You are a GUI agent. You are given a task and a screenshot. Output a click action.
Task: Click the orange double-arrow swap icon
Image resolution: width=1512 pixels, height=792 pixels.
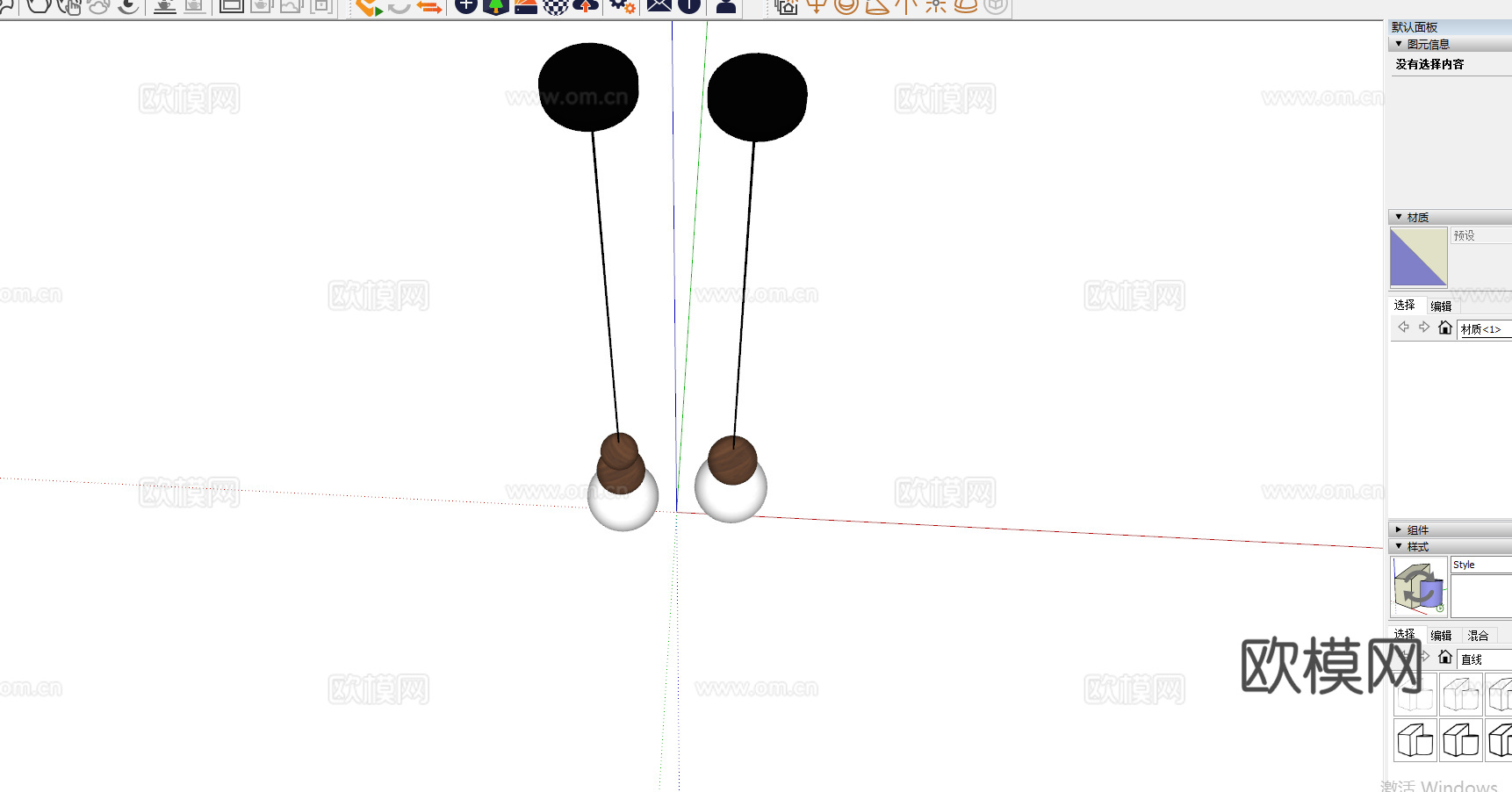pos(428,6)
